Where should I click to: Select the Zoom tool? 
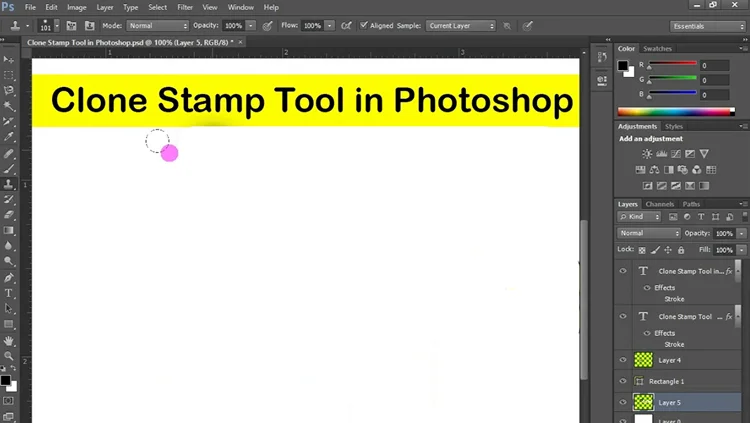pyautogui.click(x=9, y=356)
